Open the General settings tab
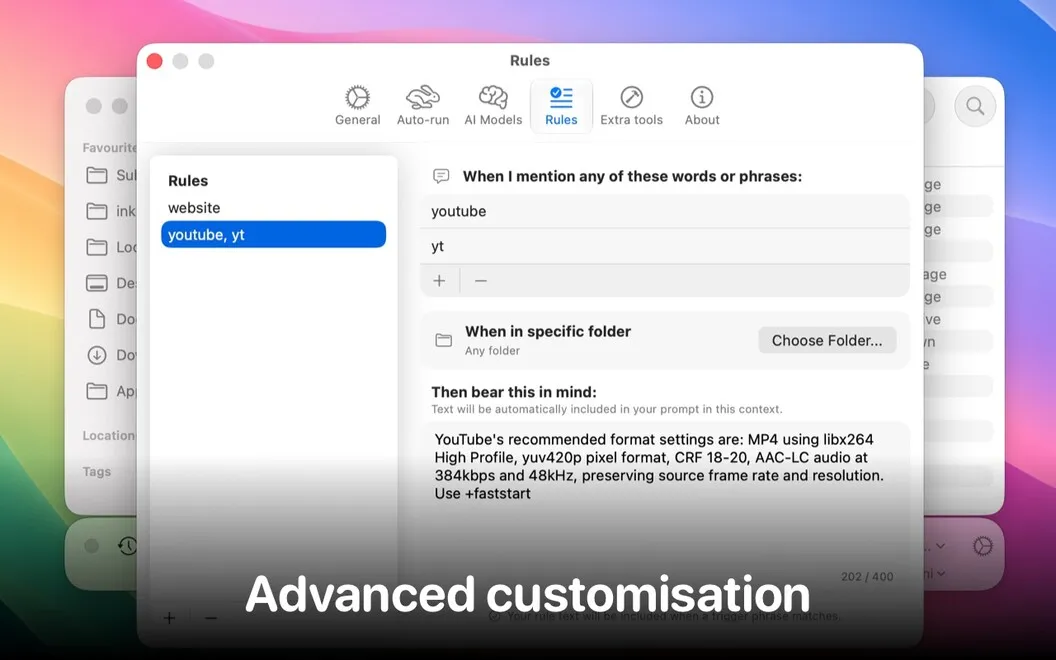The width and height of the screenshot is (1056, 660). (x=358, y=106)
